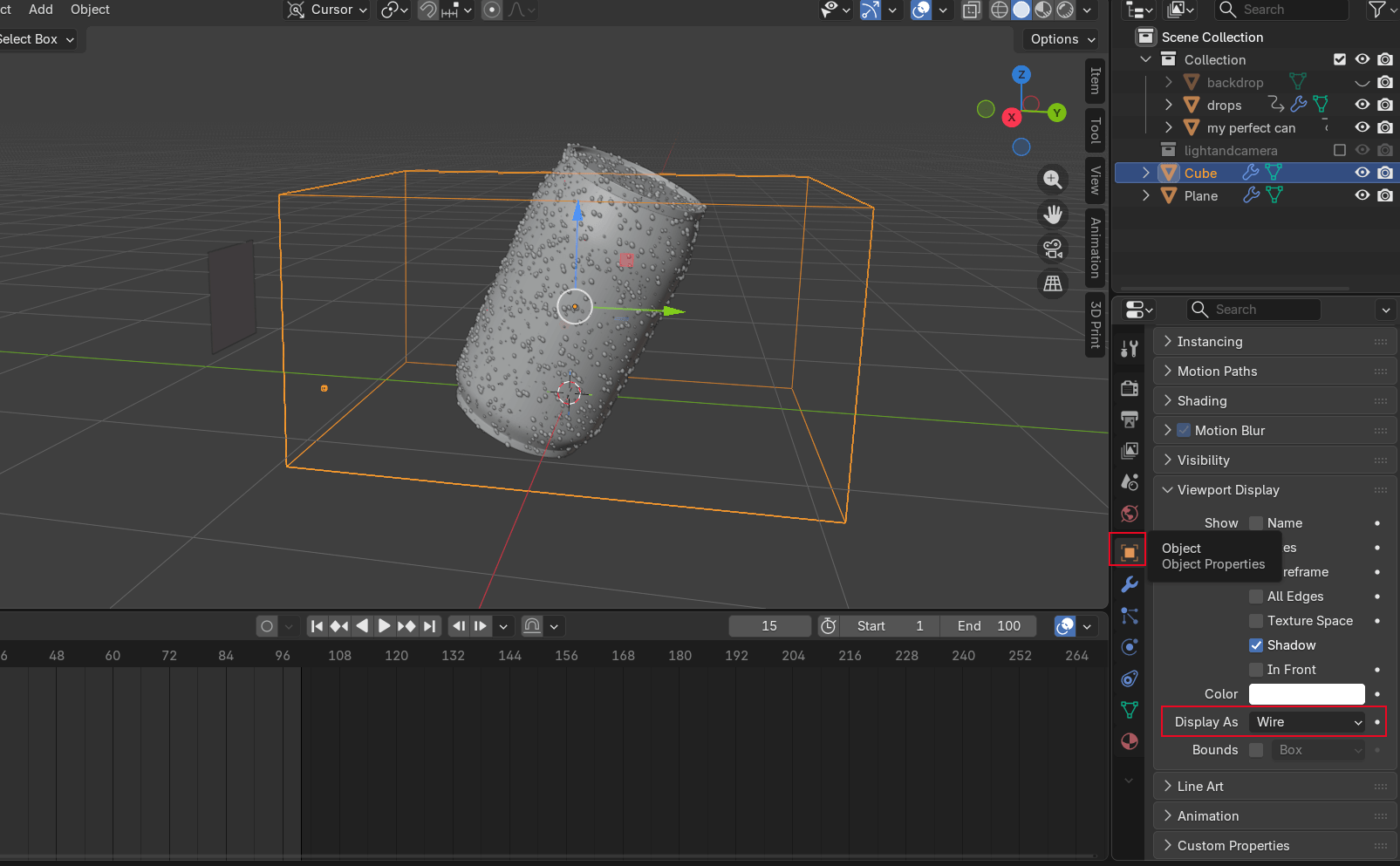Open the Cursor pivot dropdown
Viewport: 1400px width, 866px height.
327,10
